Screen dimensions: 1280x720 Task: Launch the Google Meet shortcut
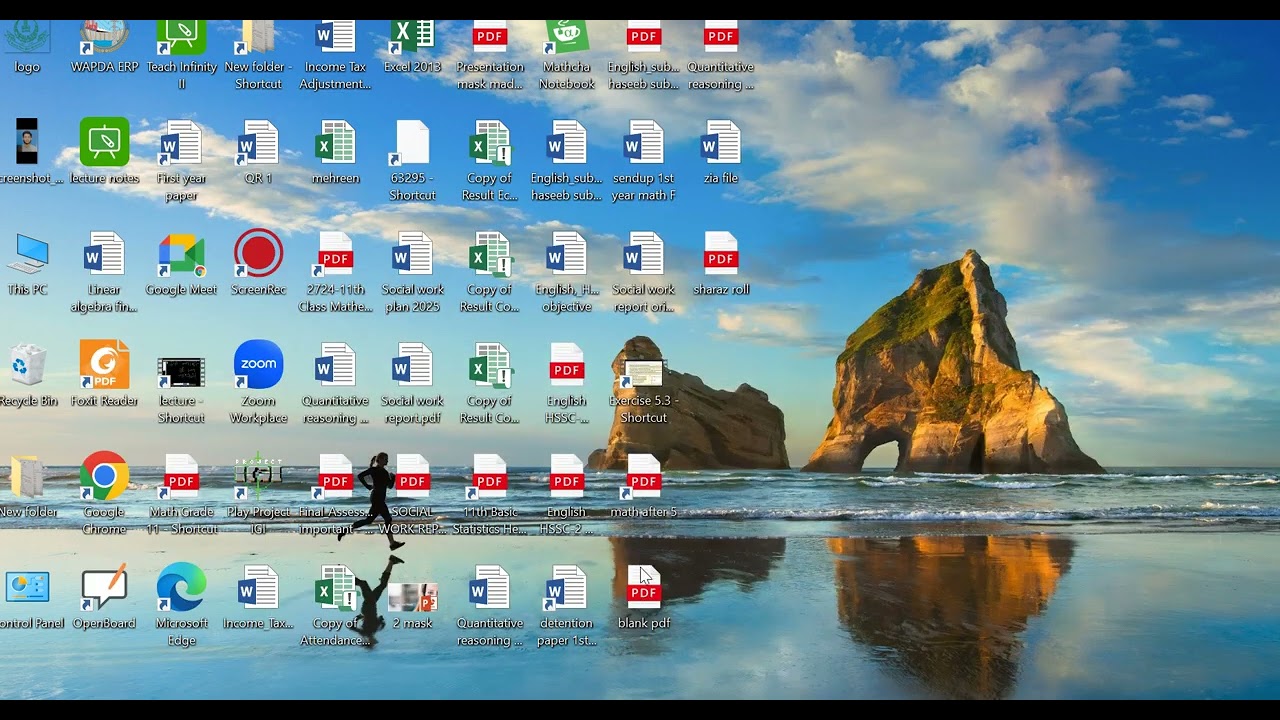[x=181, y=263]
